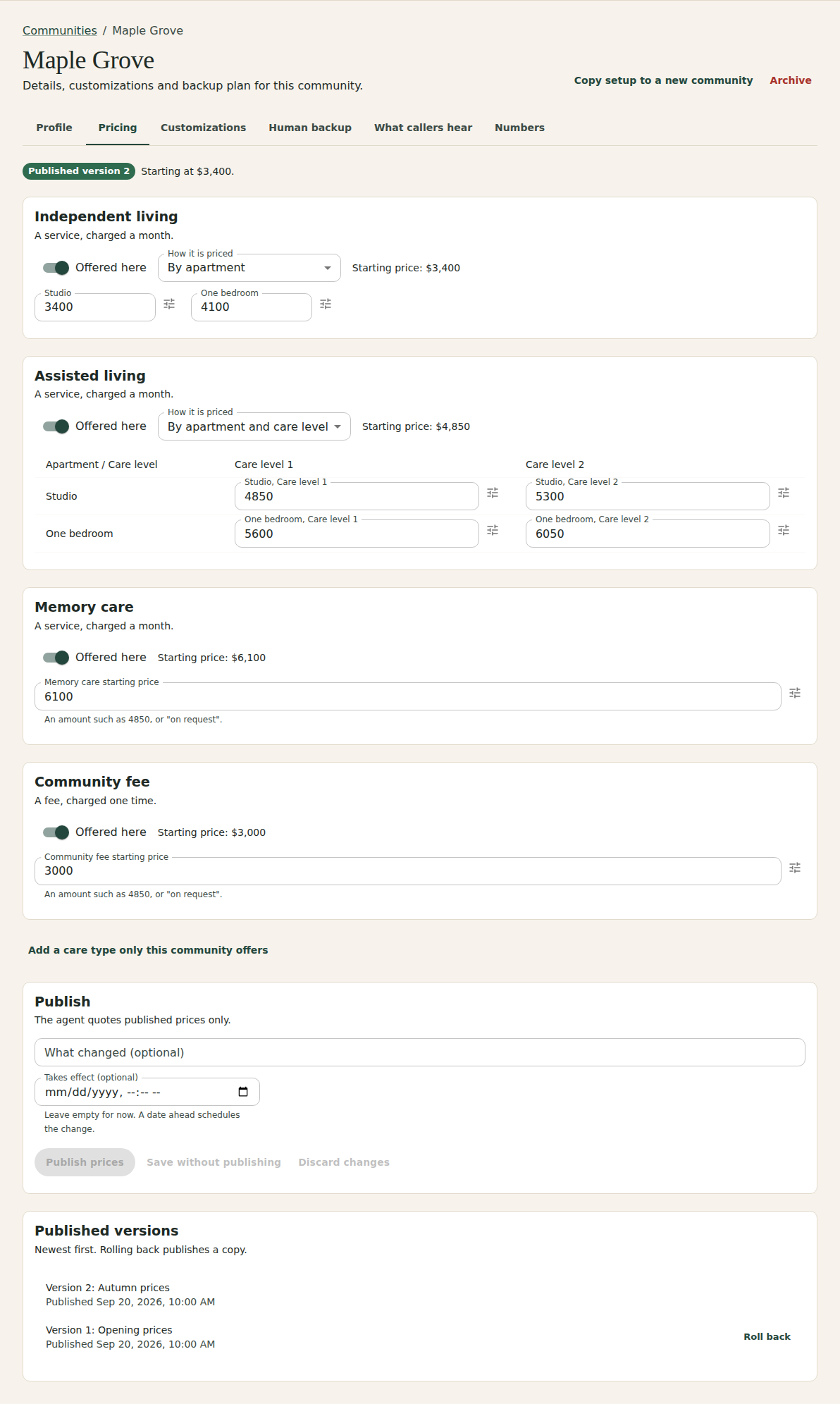Viewport: 840px width, 1404px height.
Task: Click Copy setup to a new community
Action: click(663, 80)
